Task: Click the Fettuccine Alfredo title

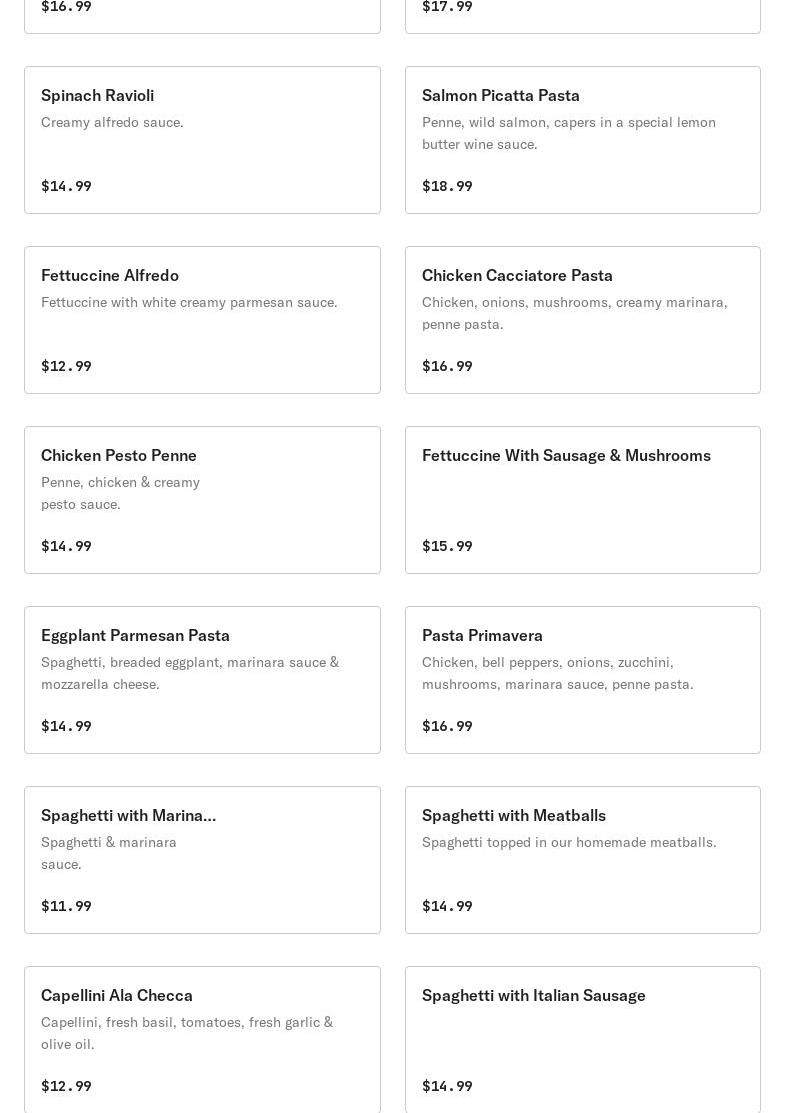Action: (110, 276)
